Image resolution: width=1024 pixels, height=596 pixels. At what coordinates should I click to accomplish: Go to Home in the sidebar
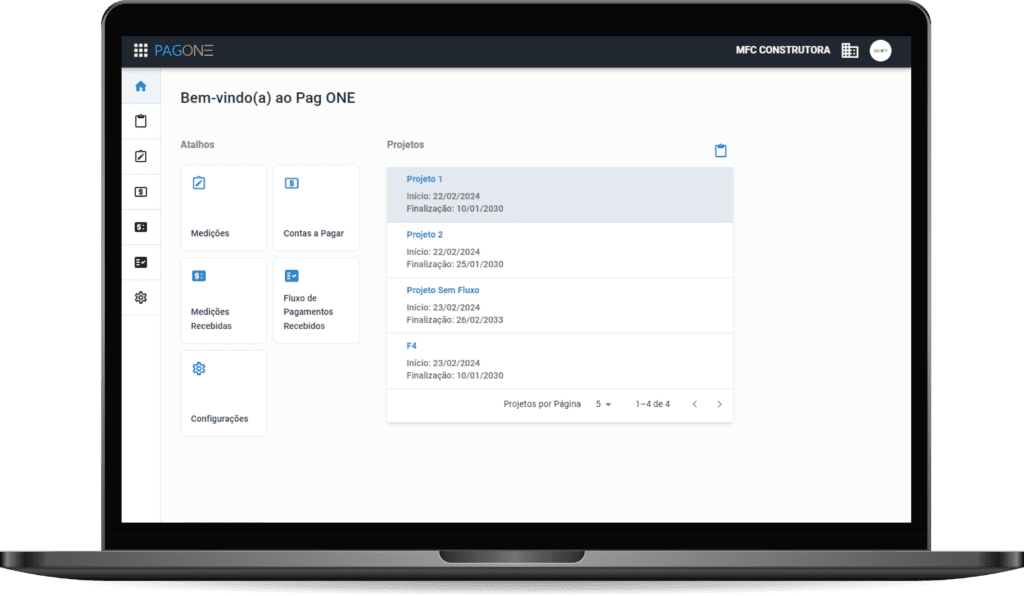click(x=140, y=86)
